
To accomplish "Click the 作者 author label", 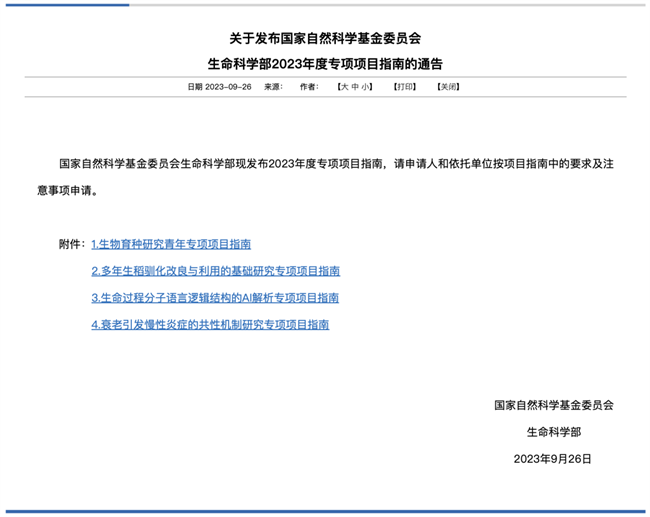I will coord(307,87).
